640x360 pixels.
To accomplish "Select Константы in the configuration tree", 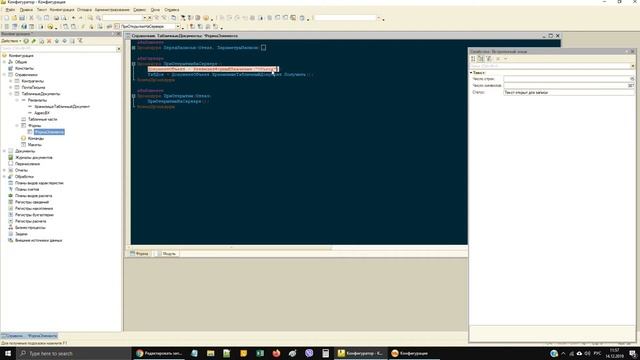I will [24, 69].
